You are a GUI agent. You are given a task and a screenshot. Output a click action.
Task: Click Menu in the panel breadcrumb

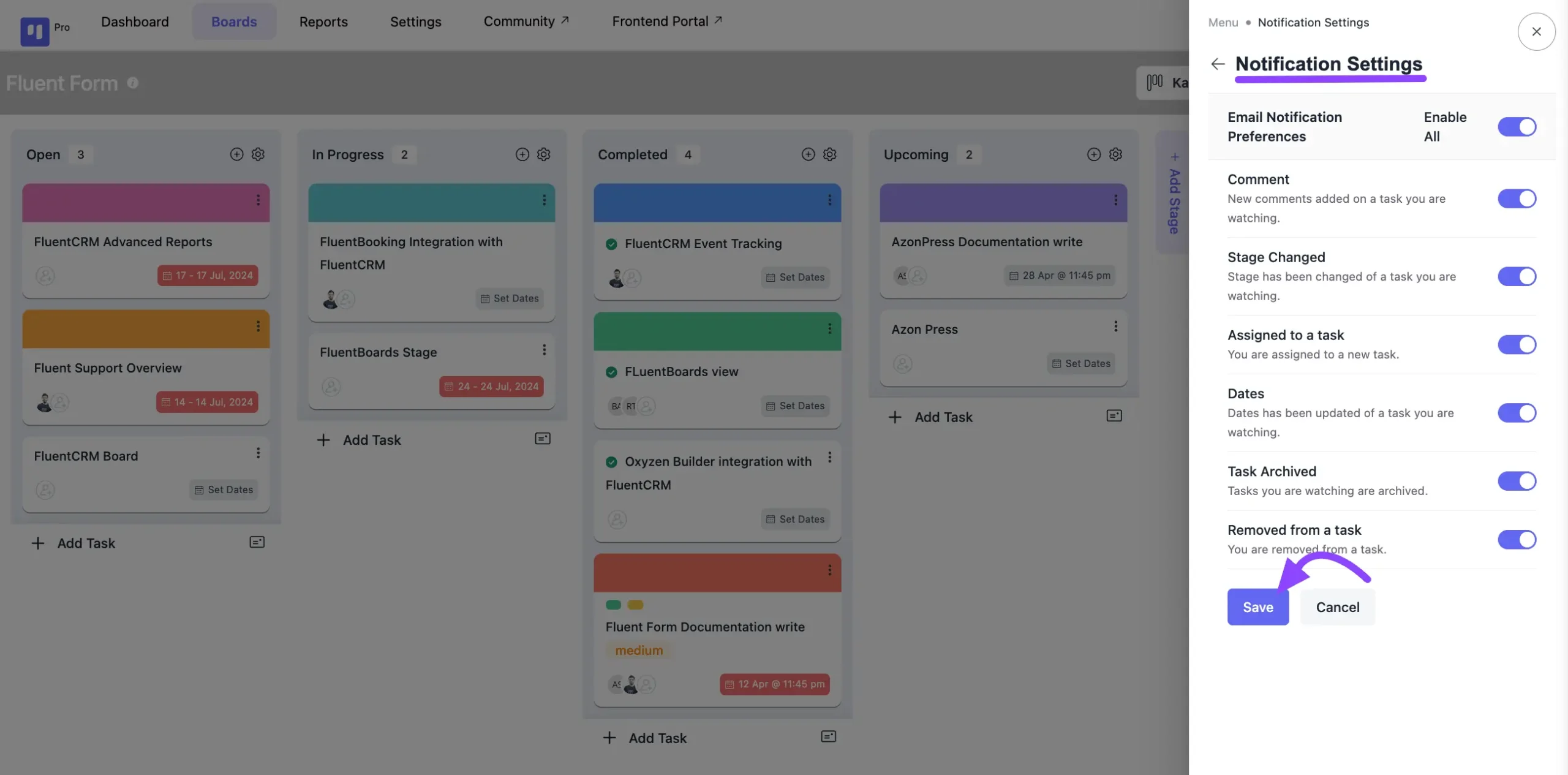1223,23
